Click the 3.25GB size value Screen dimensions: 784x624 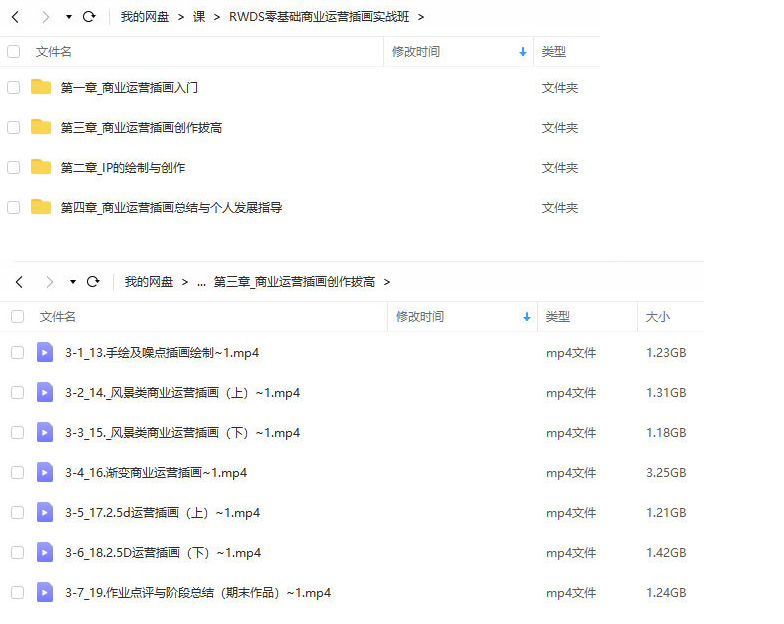pos(666,472)
